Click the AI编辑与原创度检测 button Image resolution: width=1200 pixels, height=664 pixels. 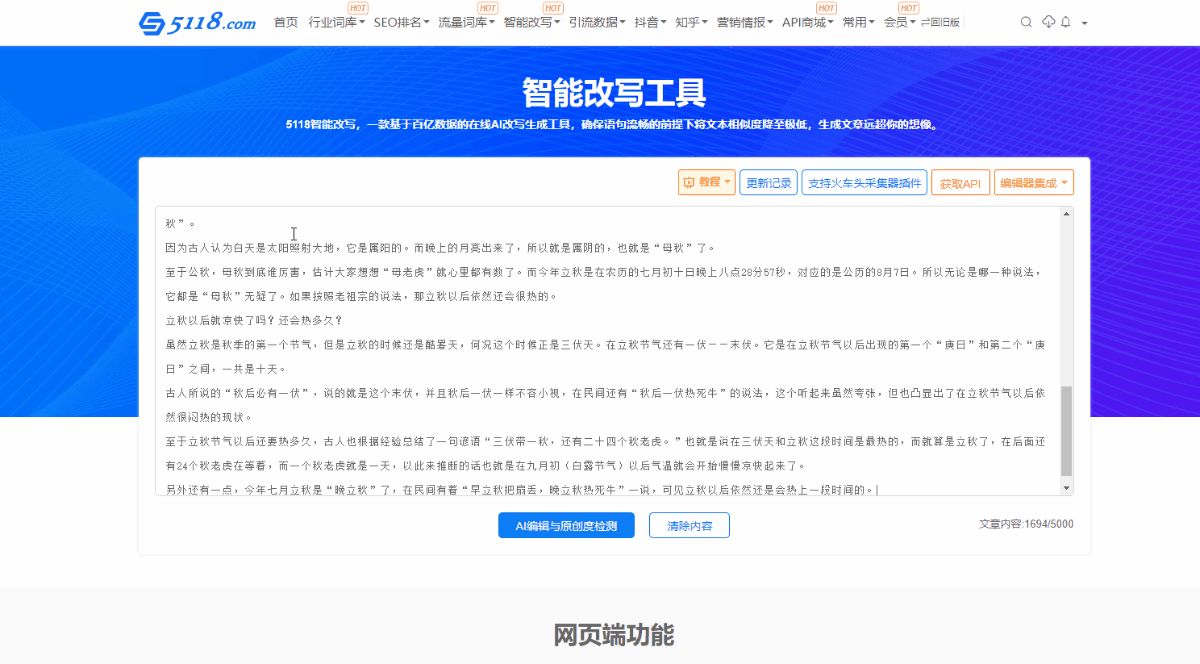click(x=566, y=525)
